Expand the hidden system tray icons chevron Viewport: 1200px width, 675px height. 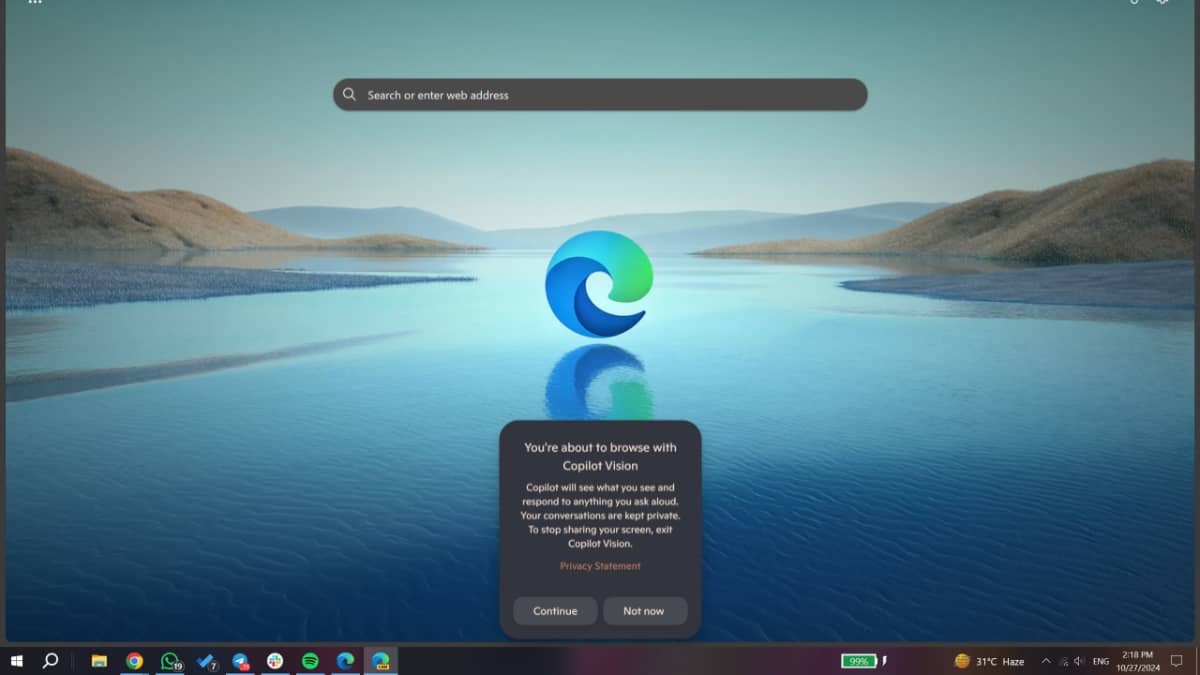click(x=1046, y=661)
